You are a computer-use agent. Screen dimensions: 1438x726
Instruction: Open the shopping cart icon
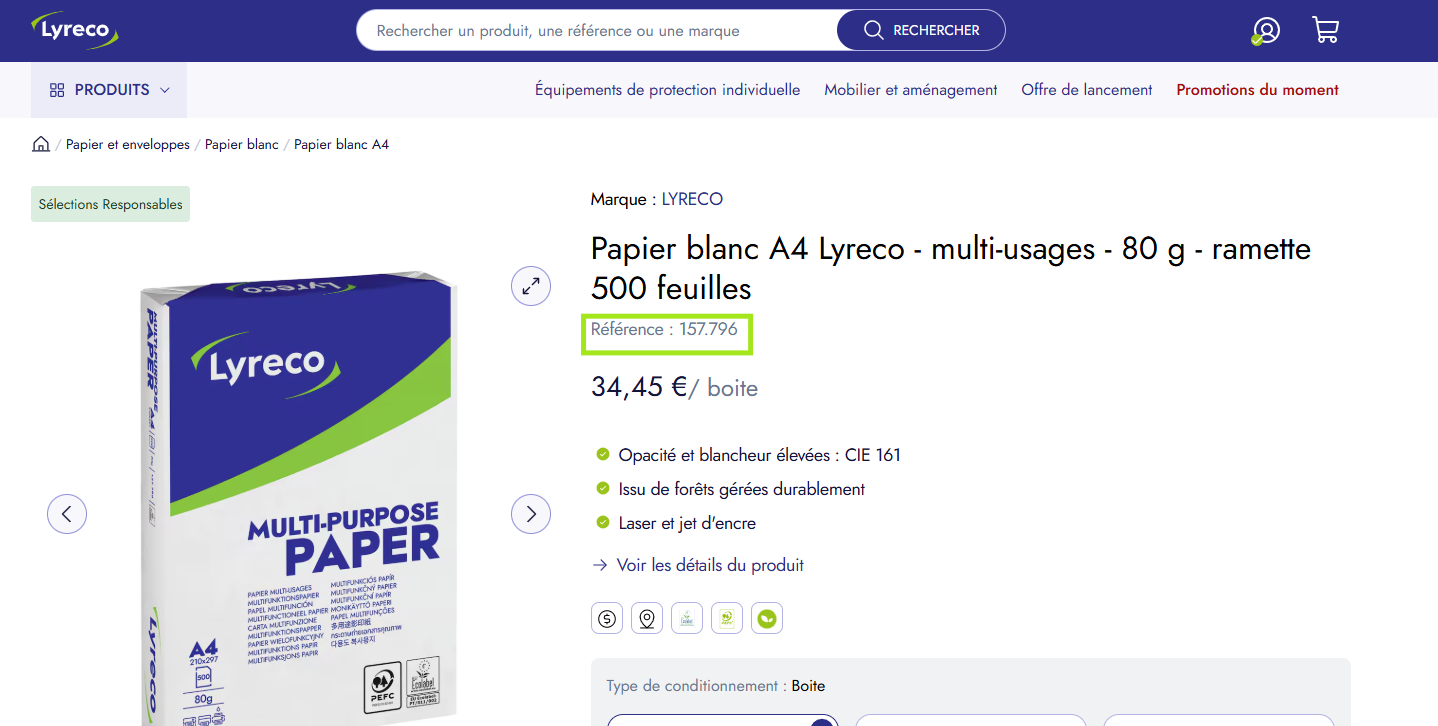point(1325,30)
